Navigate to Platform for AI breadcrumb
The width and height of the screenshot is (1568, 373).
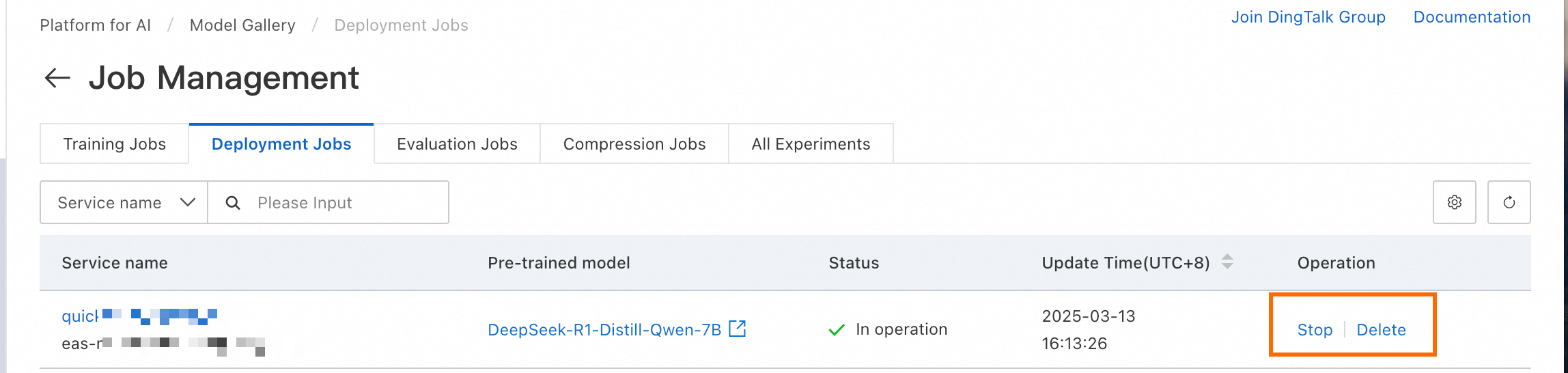pyautogui.click(x=95, y=25)
